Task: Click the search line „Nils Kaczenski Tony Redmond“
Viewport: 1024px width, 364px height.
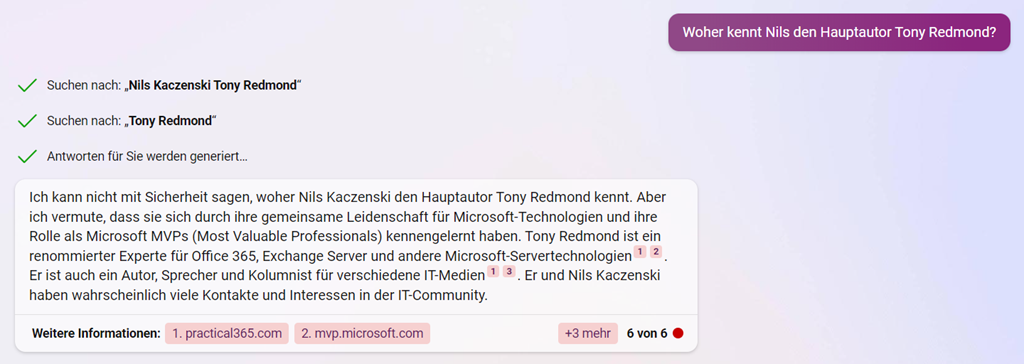Action: pos(174,86)
